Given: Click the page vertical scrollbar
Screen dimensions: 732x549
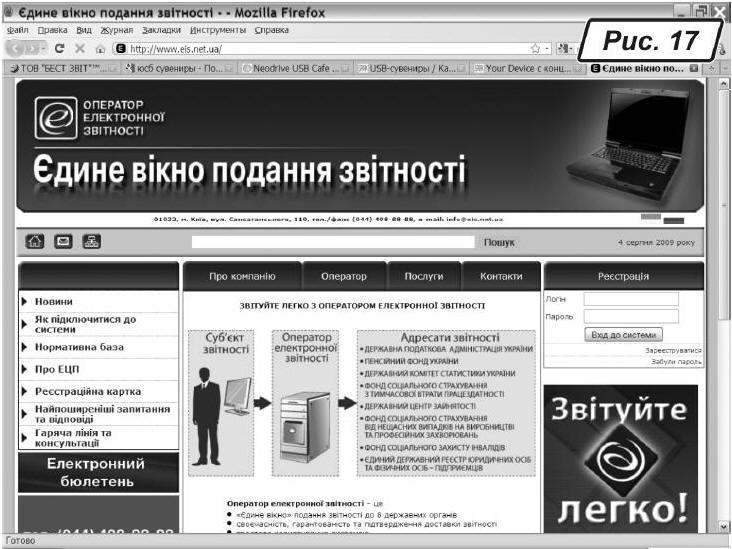Looking at the screenshot, I should pos(724,300).
